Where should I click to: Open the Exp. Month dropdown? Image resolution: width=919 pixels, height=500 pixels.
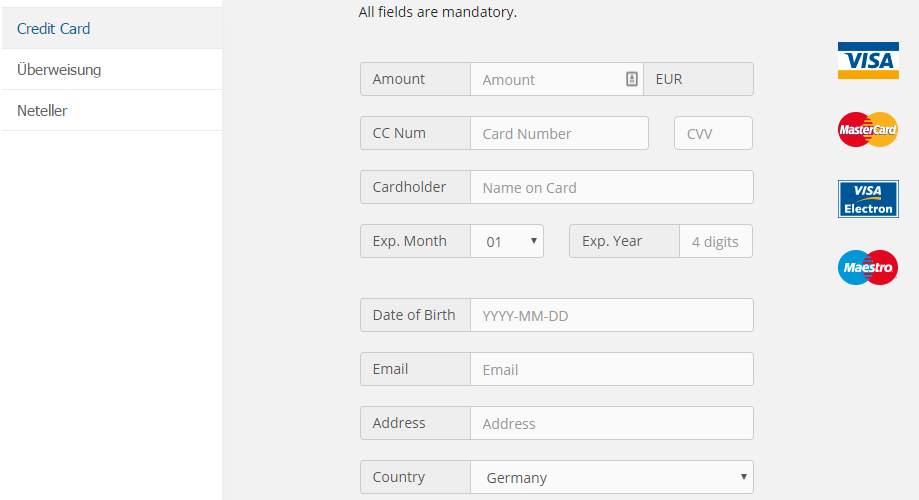coord(507,241)
